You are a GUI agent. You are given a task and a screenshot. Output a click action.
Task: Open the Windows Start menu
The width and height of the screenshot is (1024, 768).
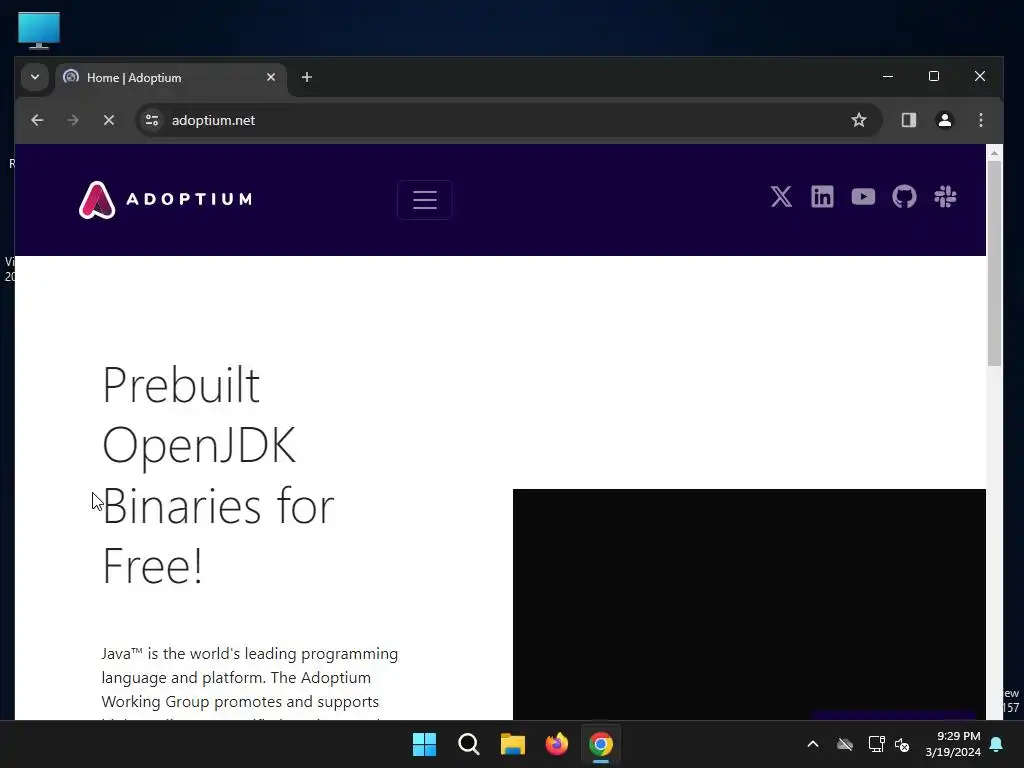(424, 744)
